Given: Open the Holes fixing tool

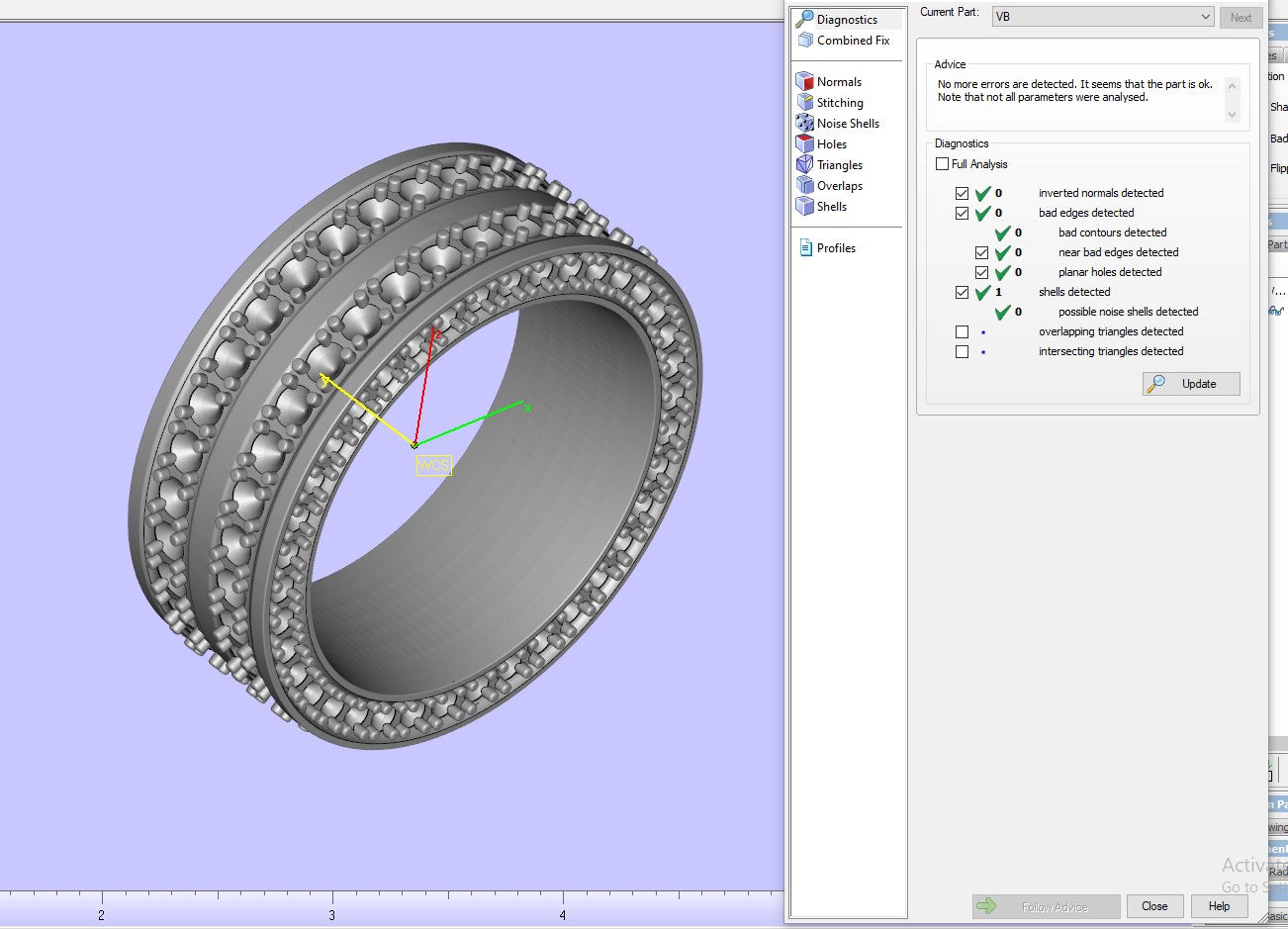Looking at the screenshot, I should click(x=805, y=144).
